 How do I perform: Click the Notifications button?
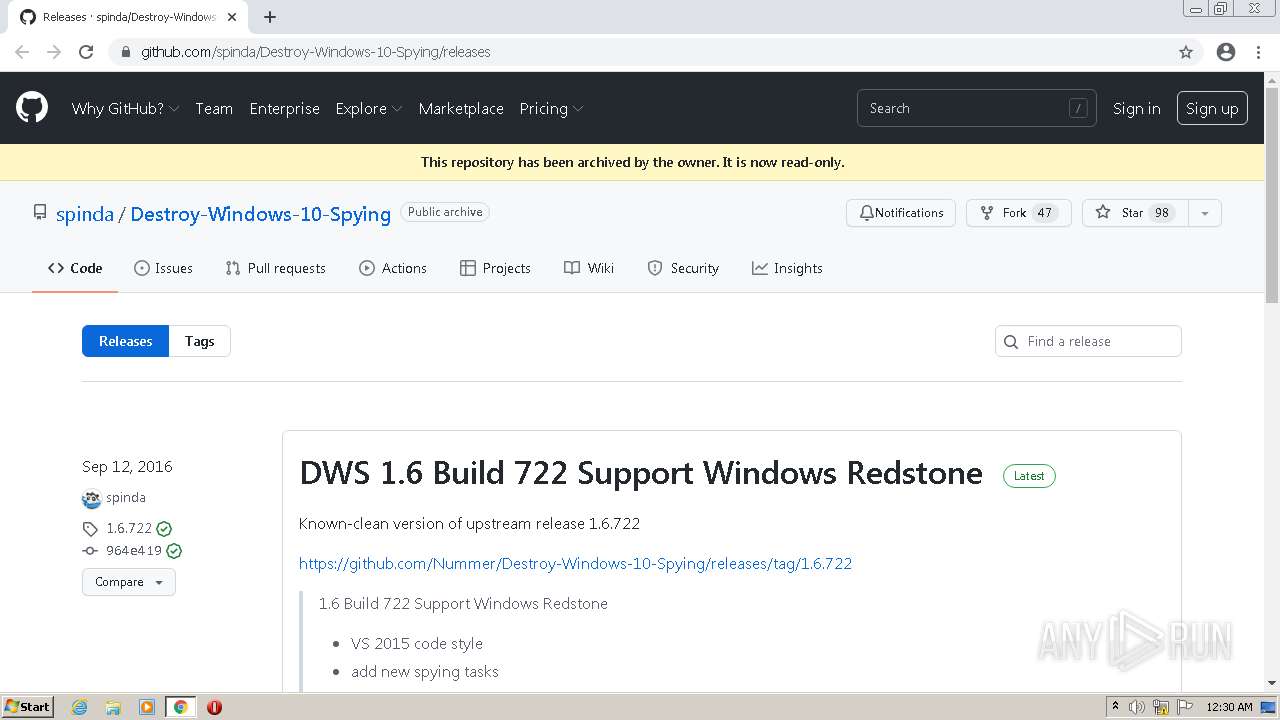[x=901, y=213]
